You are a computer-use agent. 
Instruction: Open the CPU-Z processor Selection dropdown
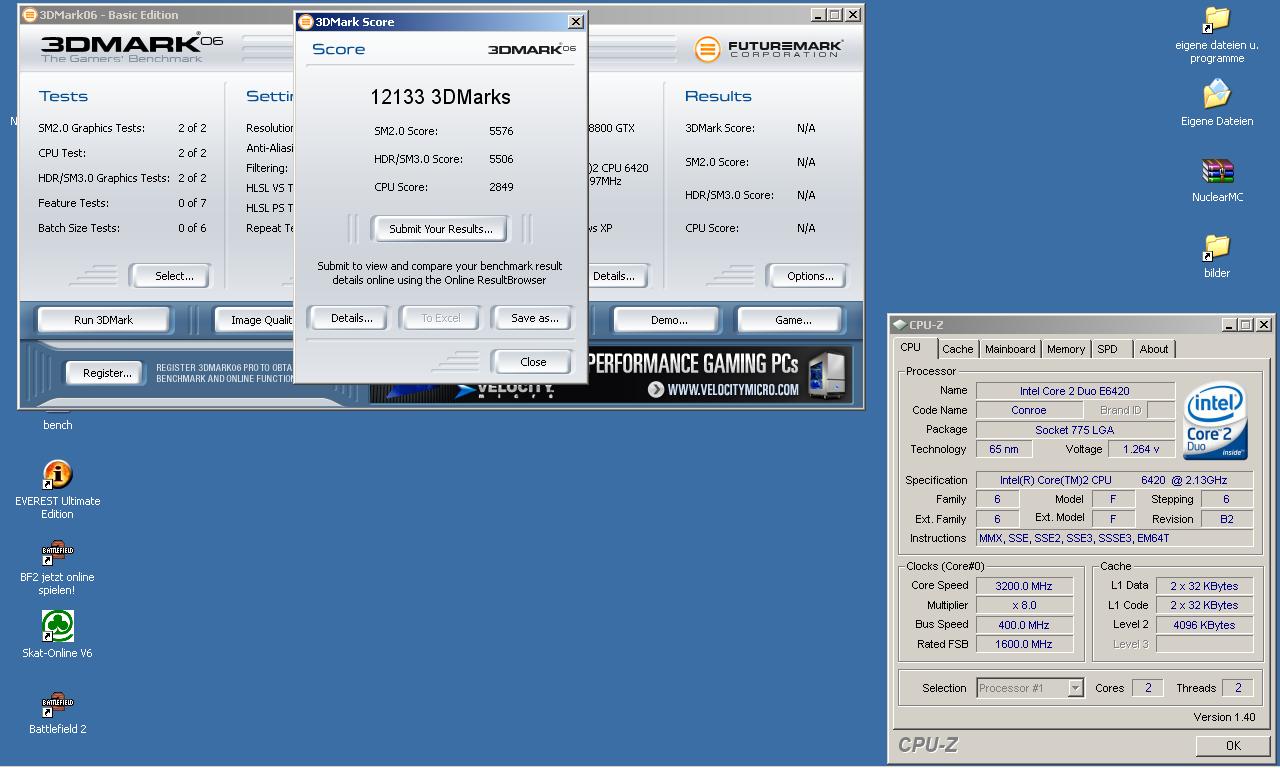click(x=1030, y=688)
